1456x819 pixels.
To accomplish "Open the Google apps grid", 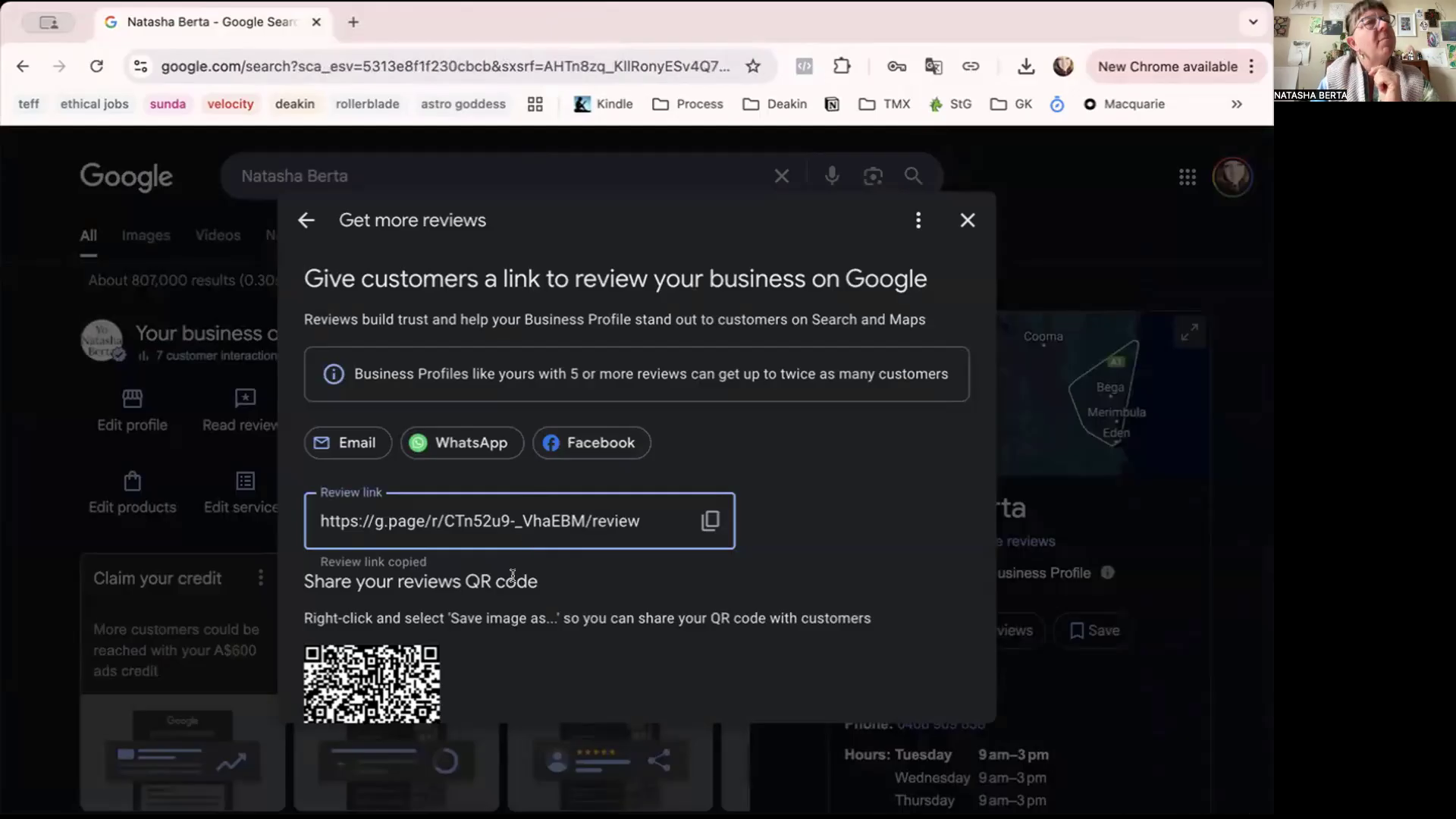I will tap(1188, 177).
